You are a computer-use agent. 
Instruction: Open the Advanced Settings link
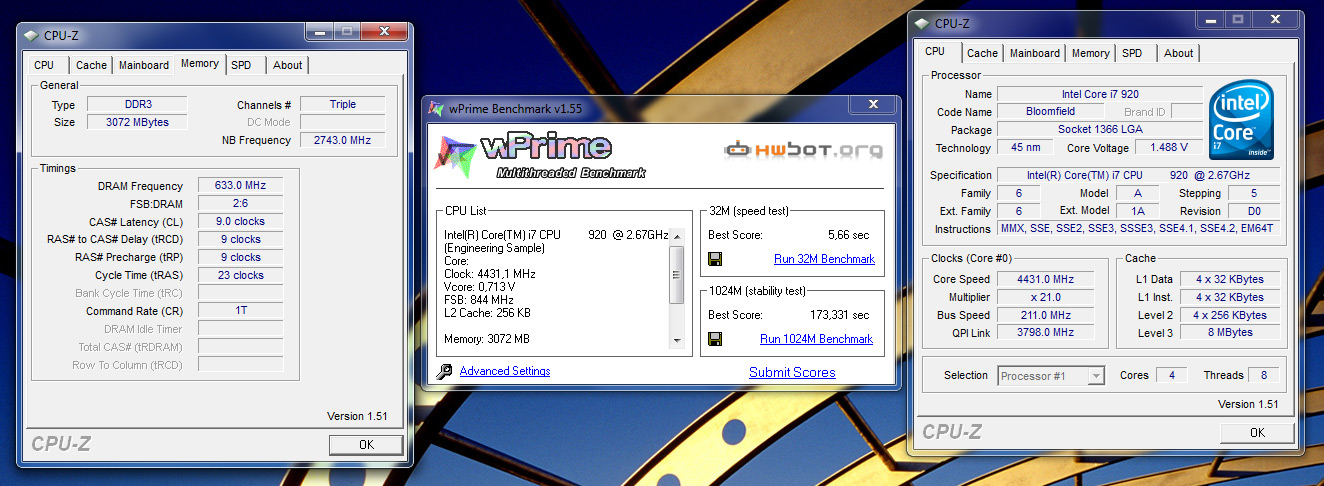click(505, 371)
